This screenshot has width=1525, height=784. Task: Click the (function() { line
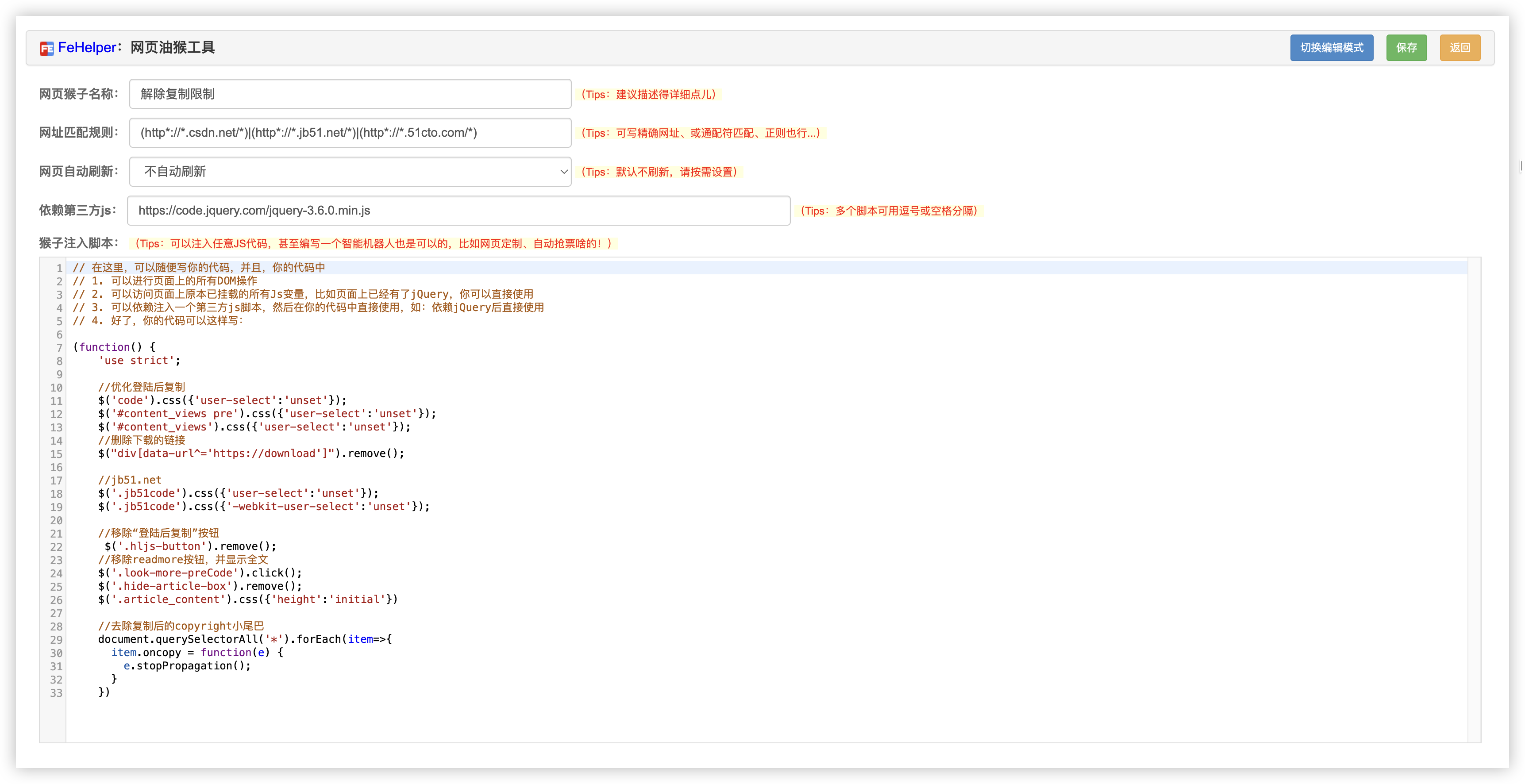click(x=114, y=347)
